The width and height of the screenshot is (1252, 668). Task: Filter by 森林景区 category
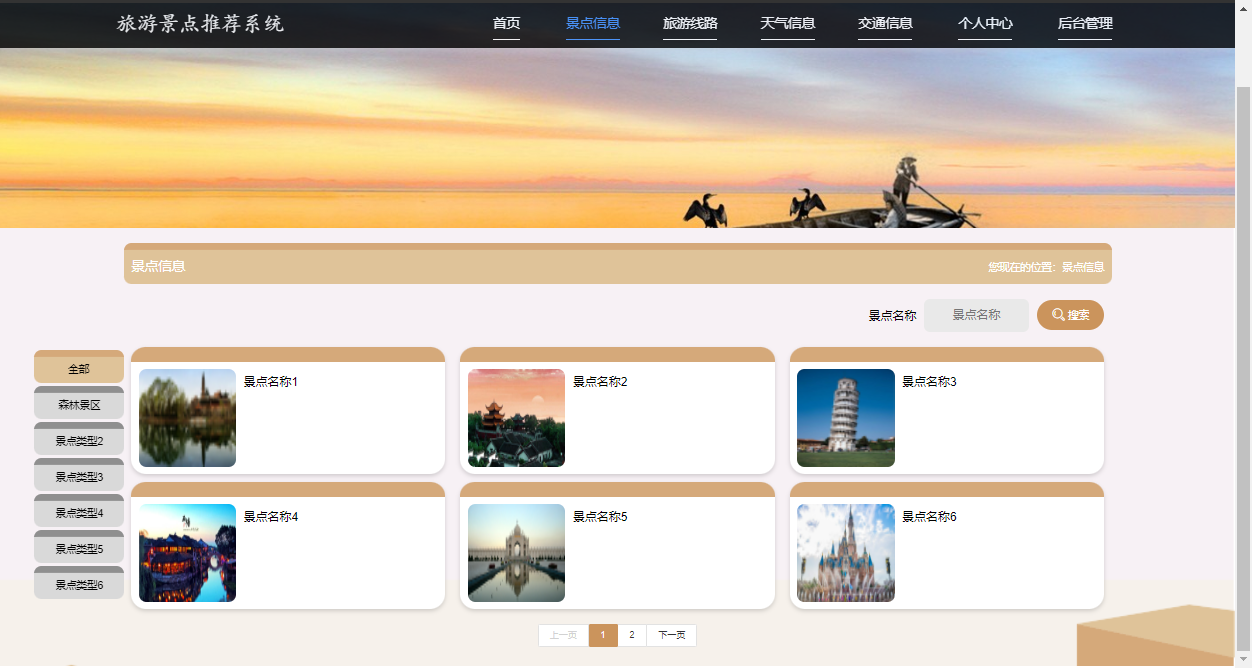[x=79, y=405]
